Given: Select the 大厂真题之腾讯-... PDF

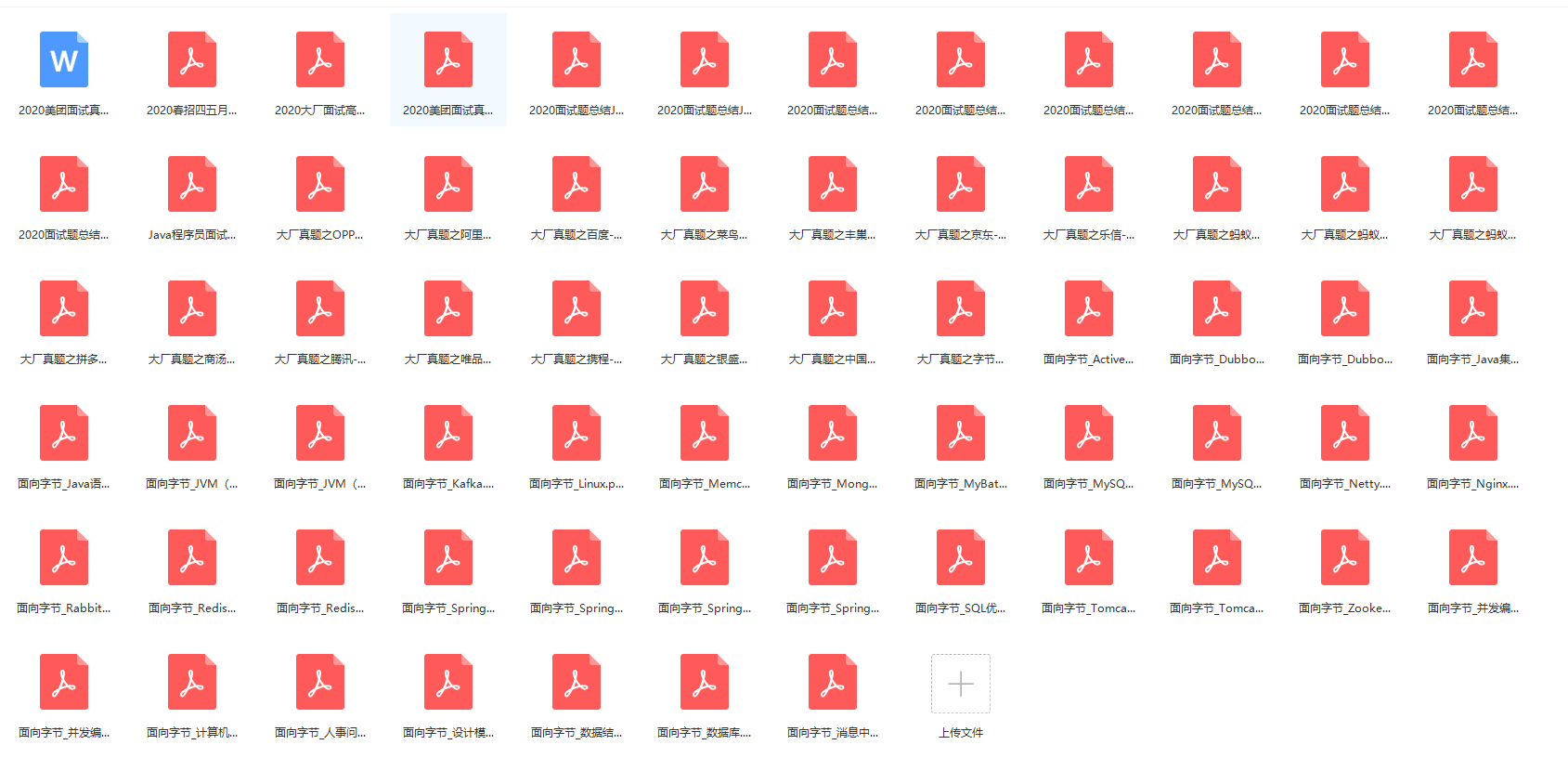Looking at the screenshot, I should tap(320, 308).
